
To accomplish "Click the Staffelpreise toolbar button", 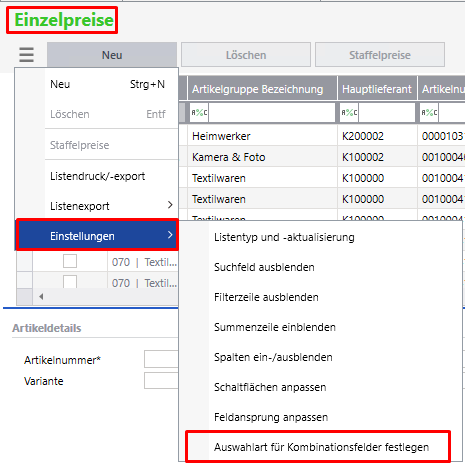I will click(x=380, y=55).
